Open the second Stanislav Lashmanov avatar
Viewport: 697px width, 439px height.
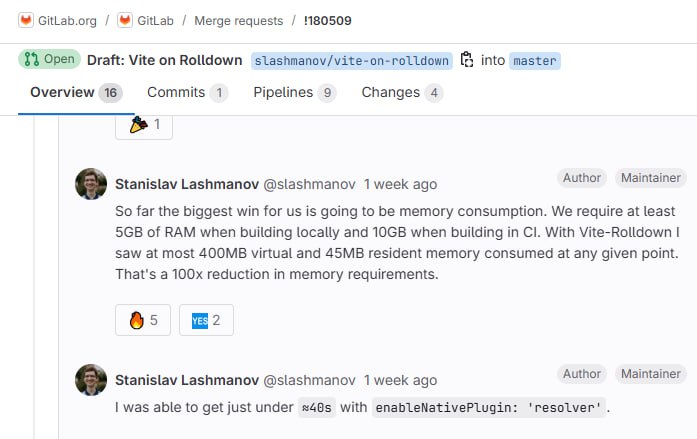(x=91, y=380)
